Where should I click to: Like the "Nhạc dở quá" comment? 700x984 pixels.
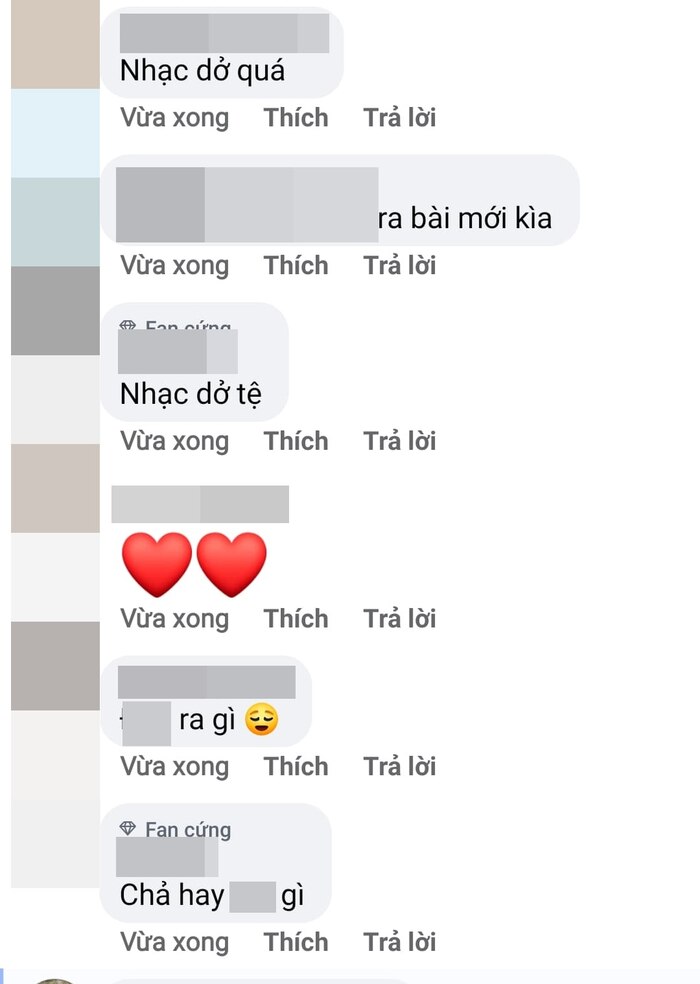(296, 117)
